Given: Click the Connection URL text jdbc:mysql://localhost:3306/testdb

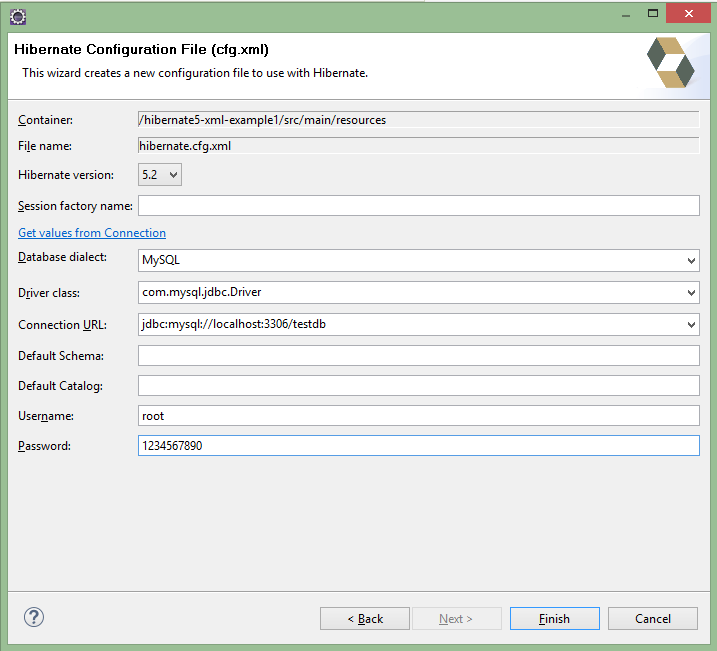Looking at the screenshot, I should click(x=234, y=324).
